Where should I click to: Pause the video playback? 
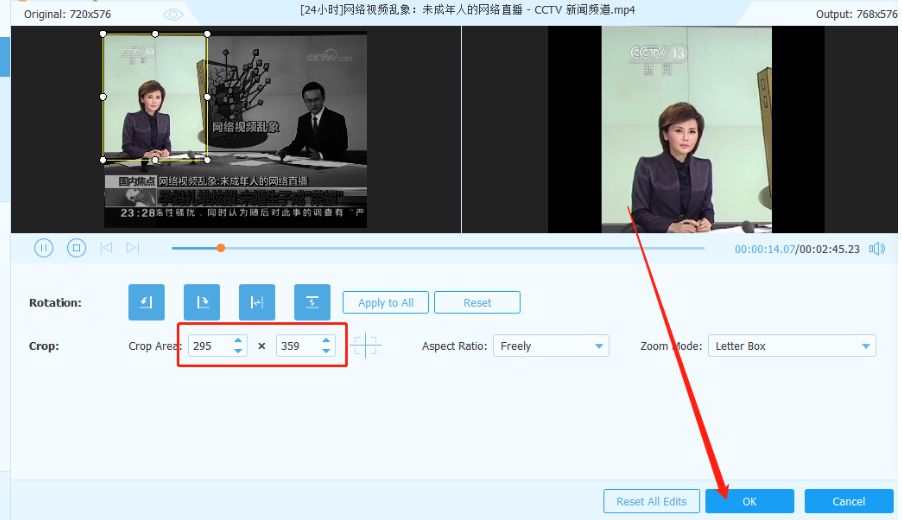point(44,248)
